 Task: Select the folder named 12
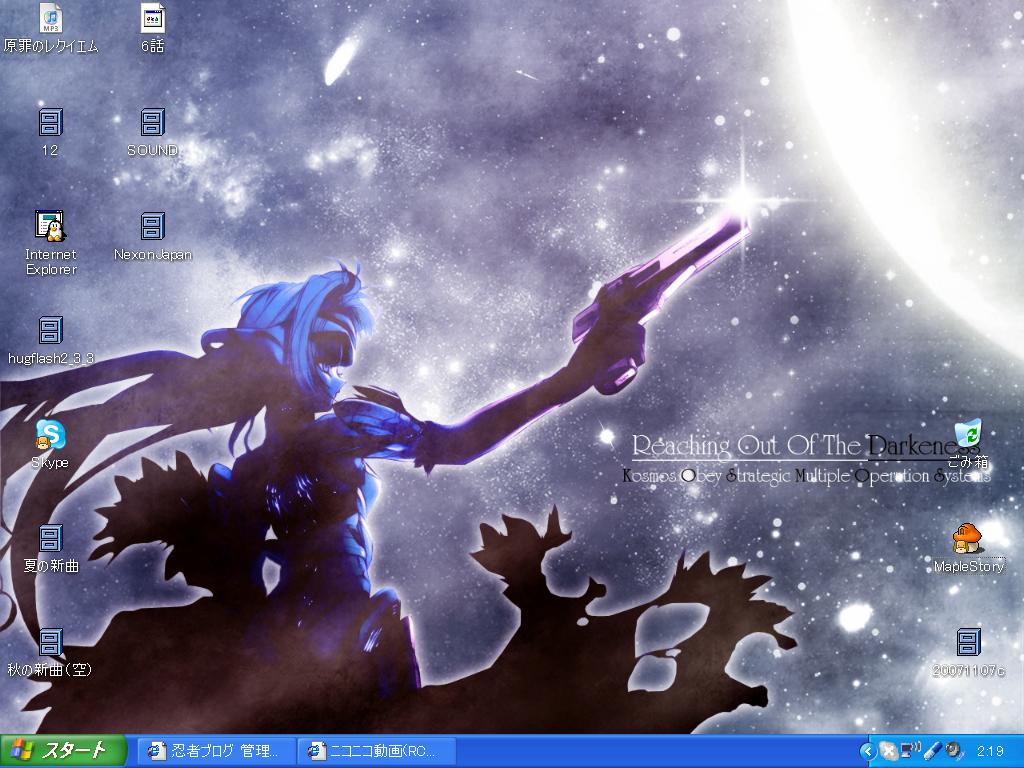tap(50, 123)
